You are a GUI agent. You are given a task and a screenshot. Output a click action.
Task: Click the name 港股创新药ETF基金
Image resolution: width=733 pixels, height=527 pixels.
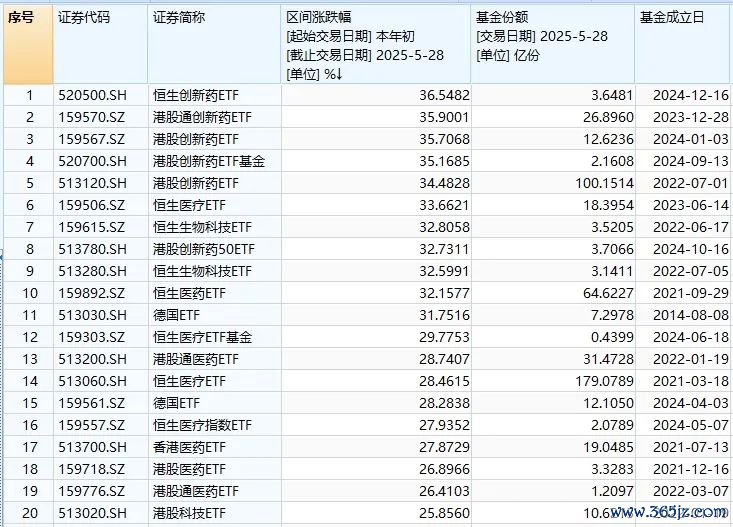(x=209, y=161)
